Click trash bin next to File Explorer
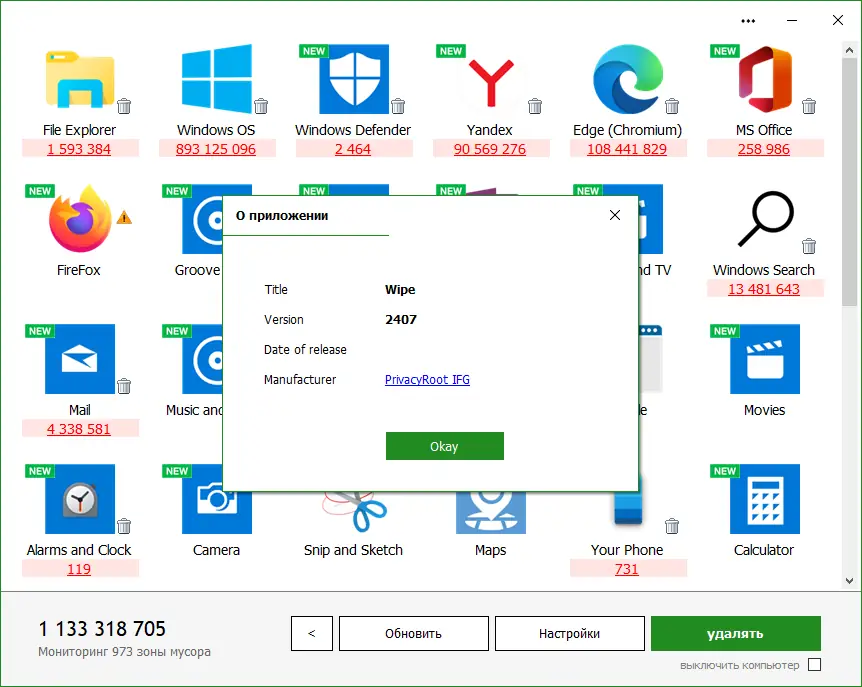This screenshot has height=687, width=862. pos(124,106)
